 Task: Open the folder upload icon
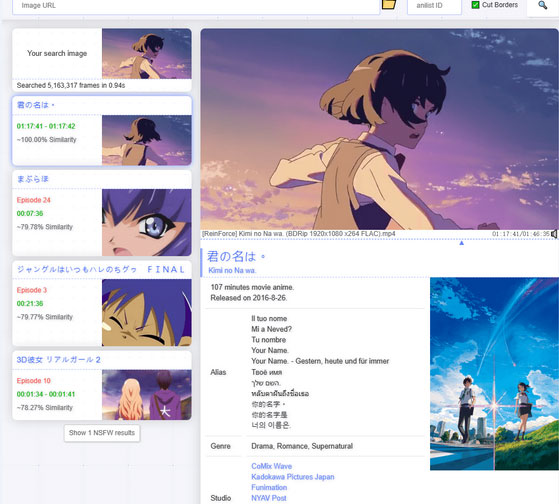(389, 5)
